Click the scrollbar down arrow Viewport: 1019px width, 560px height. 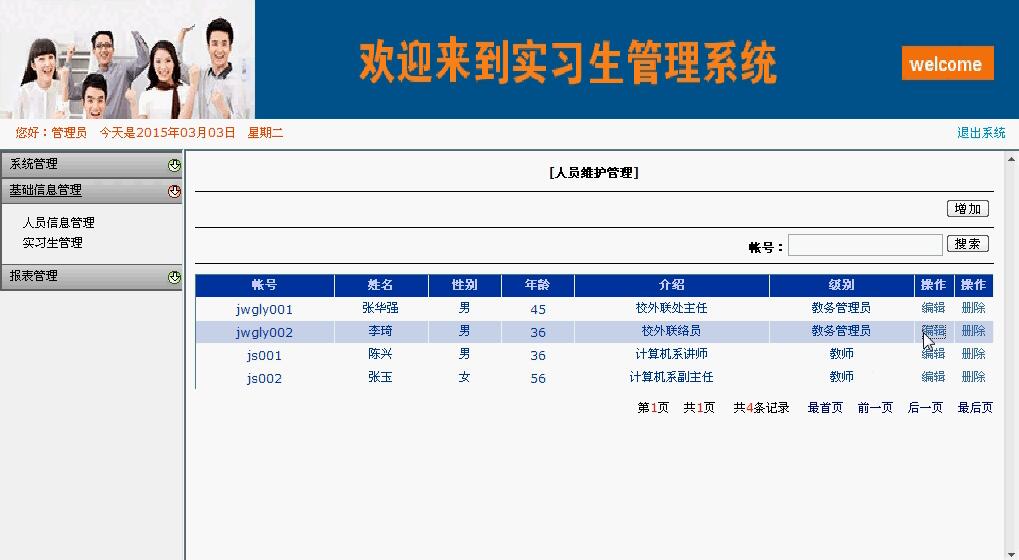tap(1012, 554)
